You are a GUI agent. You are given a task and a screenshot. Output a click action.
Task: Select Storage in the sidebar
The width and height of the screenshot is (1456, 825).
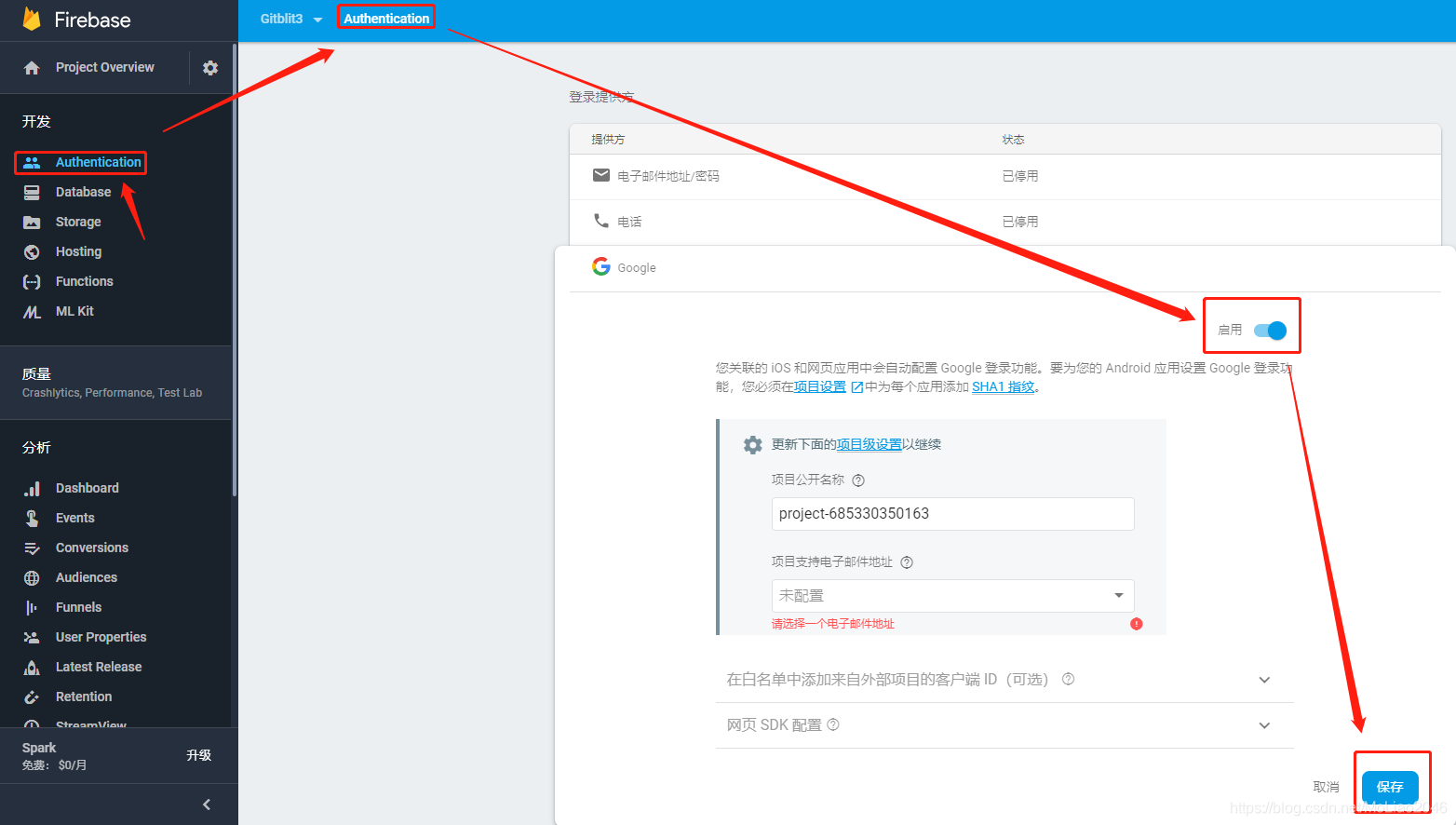coord(78,222)
